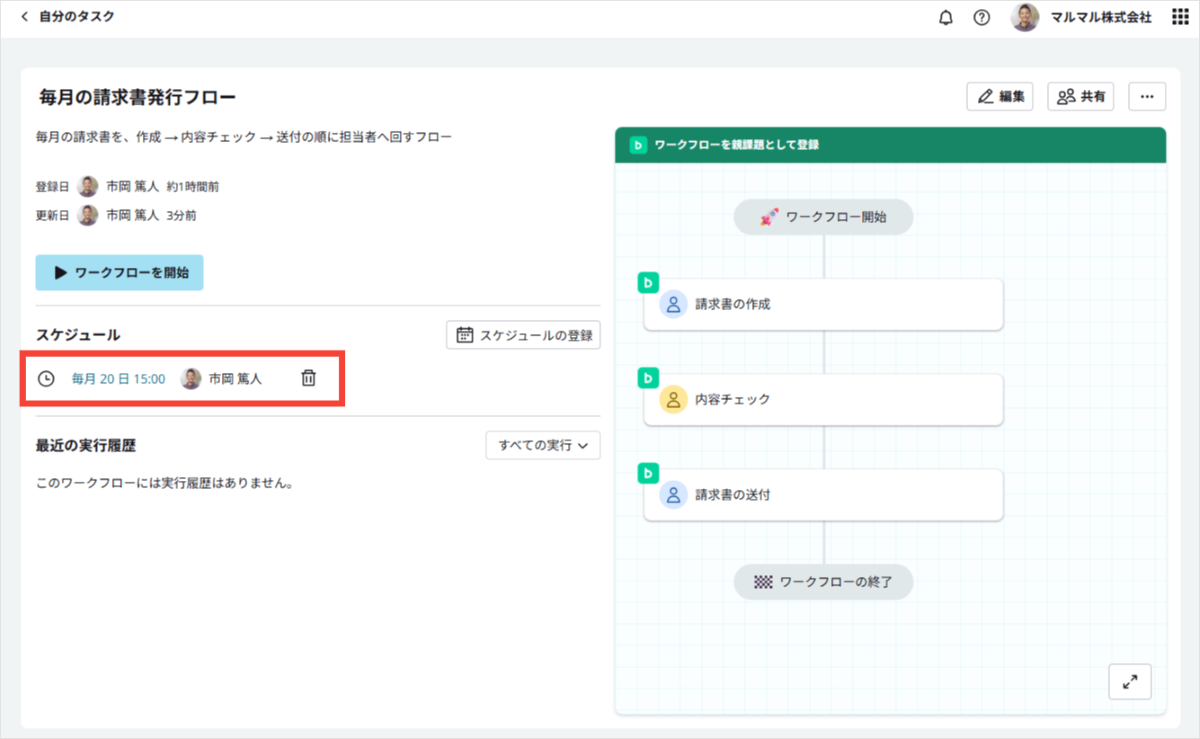Click 最近の実行履歴 section heading
Image resolution: width=1200 pixels, height=739 pixels.
[85, 445]
